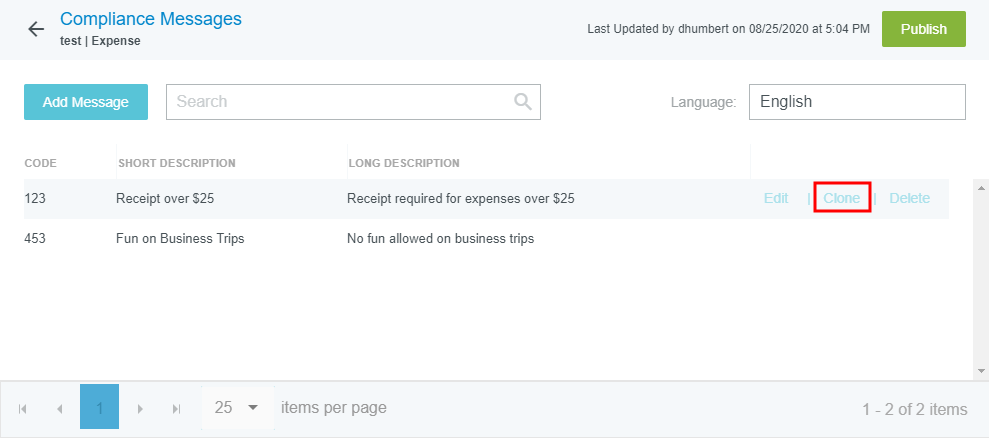Click the Add Message button

(x=86, y=102)
